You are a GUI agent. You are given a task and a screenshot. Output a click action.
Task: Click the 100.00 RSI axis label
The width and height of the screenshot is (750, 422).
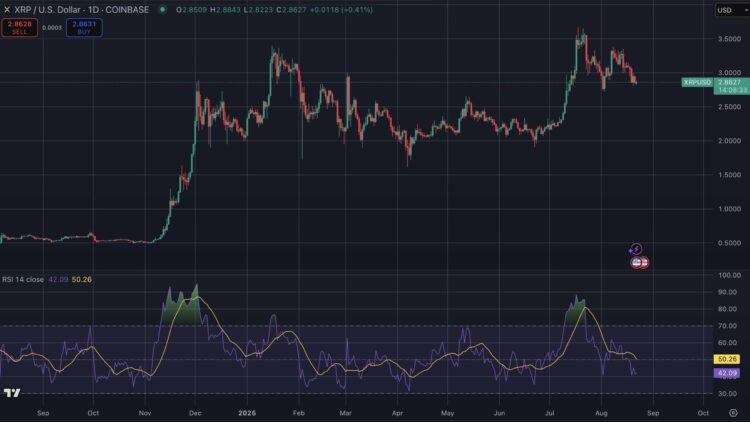[x=729, y=275]
